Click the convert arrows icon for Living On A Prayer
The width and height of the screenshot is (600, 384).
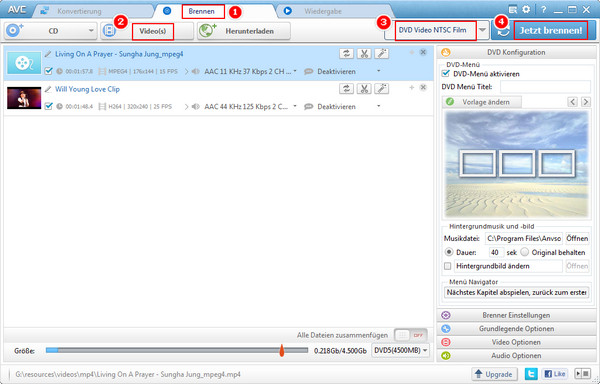tap(346, 54)
